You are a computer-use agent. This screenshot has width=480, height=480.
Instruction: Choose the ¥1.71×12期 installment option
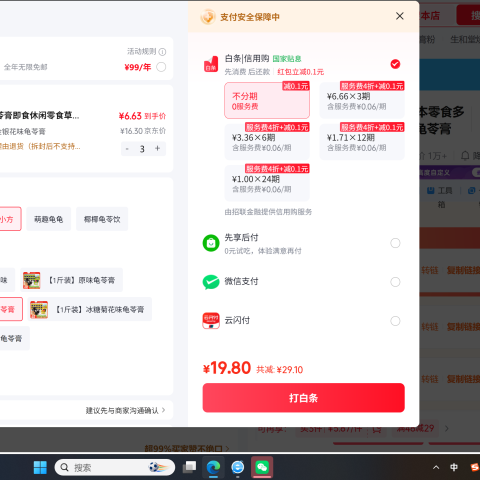[x=362, y=142]
